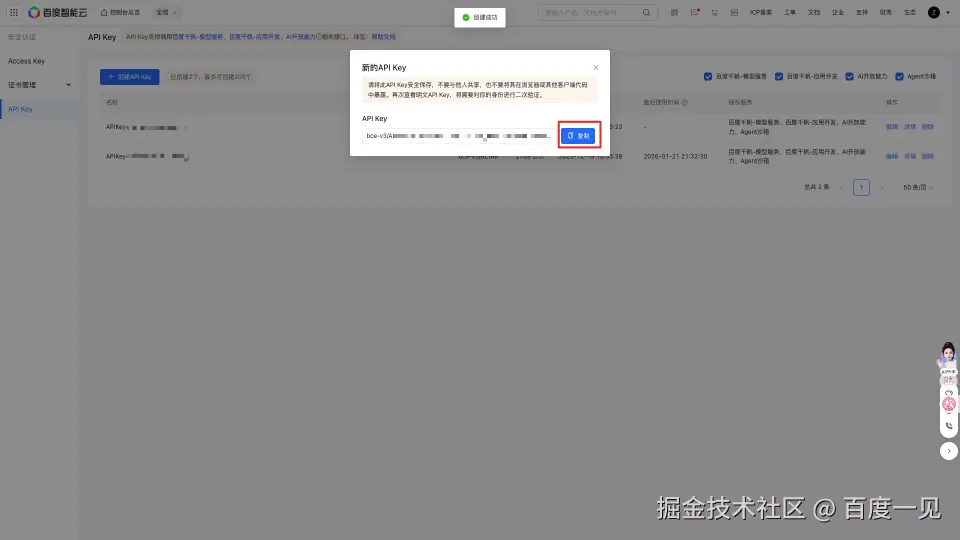Open the 文档 menu
This screenshot has width=960, height=540.
(x=814, y=12)
